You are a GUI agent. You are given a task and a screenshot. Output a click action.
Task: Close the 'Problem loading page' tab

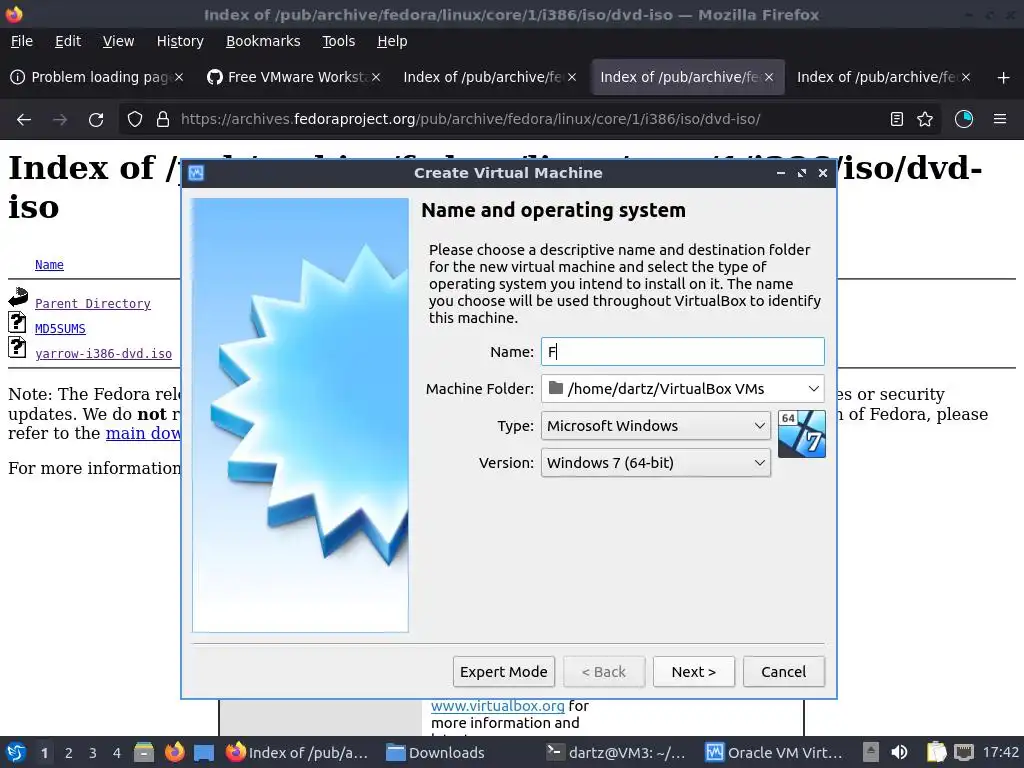[x=179, y=77]
